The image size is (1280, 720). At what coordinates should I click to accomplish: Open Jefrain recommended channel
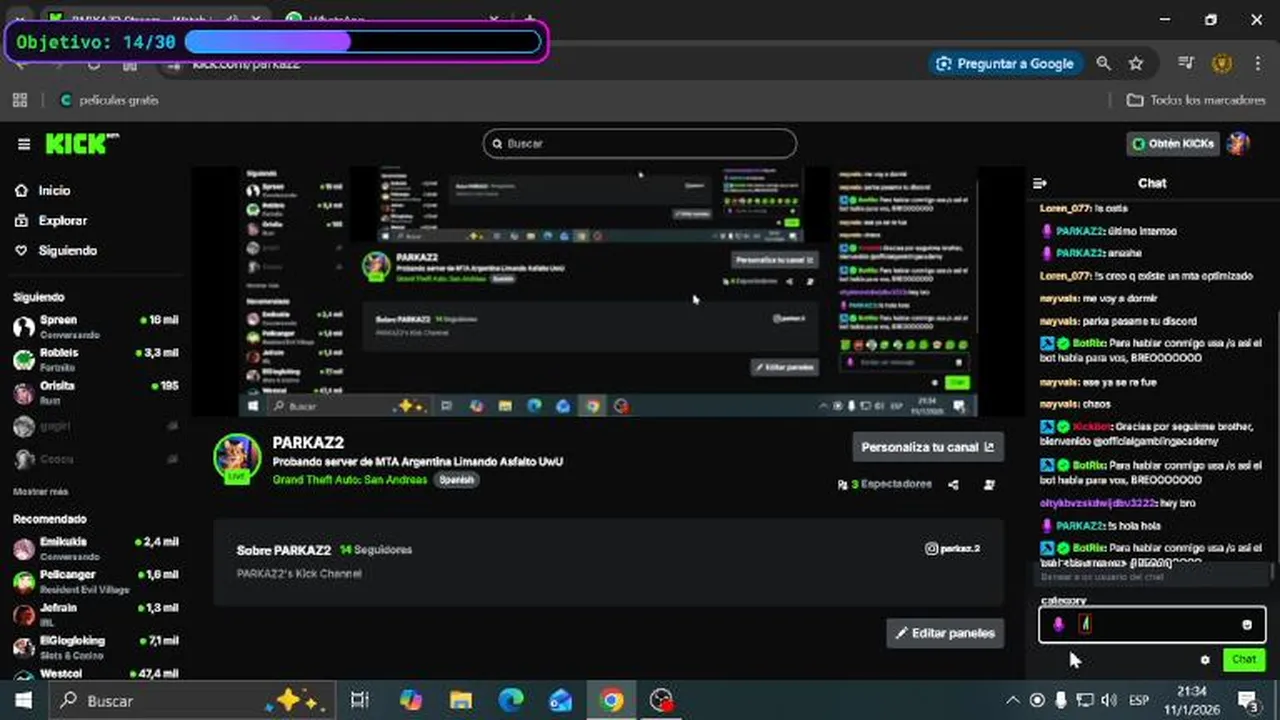[96, 613]
